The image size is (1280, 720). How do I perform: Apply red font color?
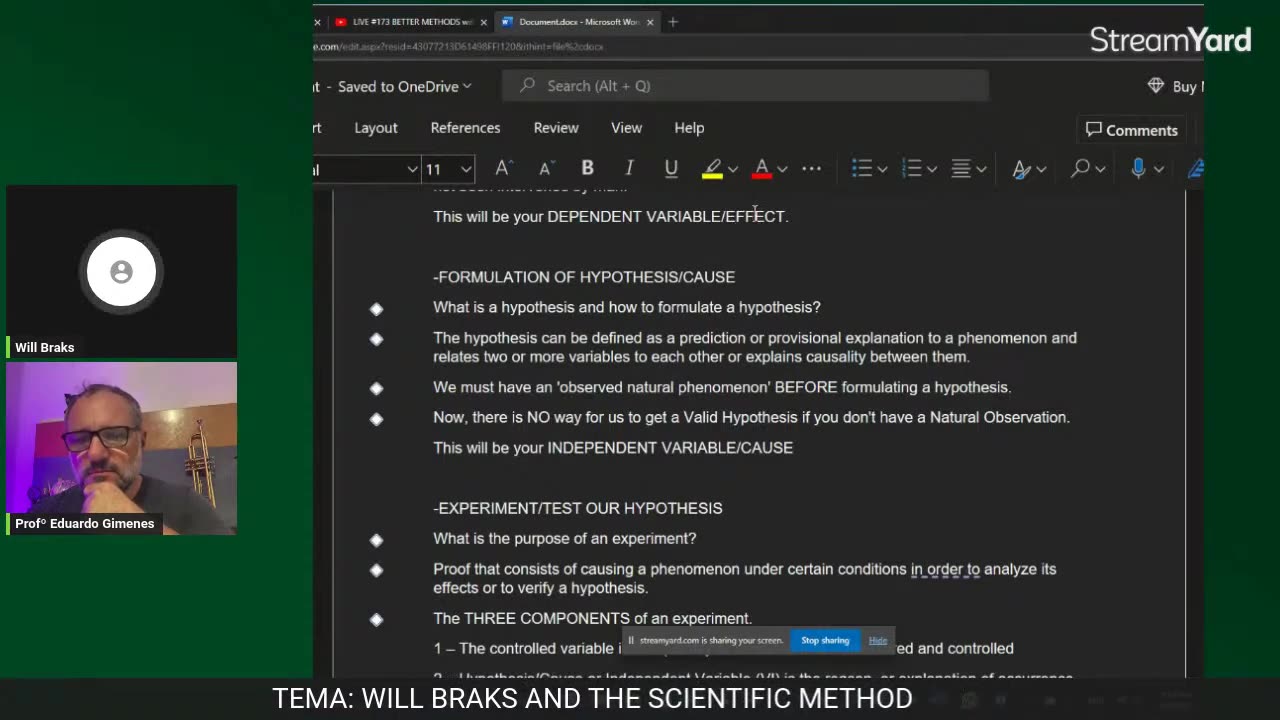click(762, 169)
